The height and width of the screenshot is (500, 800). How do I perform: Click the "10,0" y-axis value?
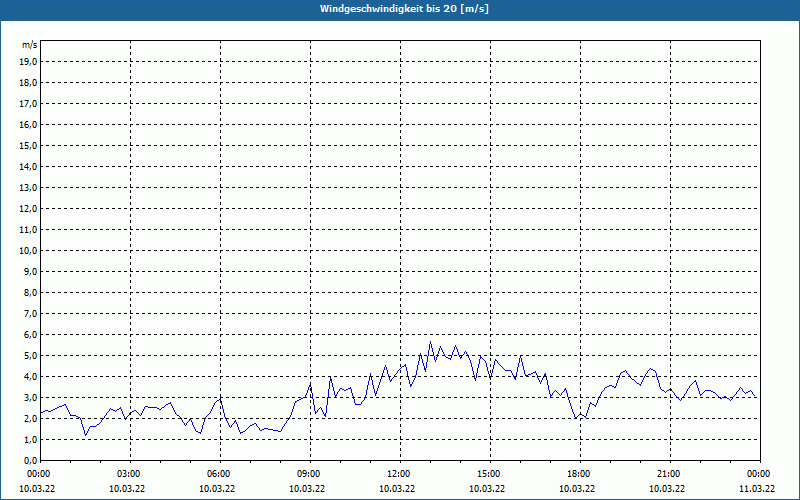[29, 251]
